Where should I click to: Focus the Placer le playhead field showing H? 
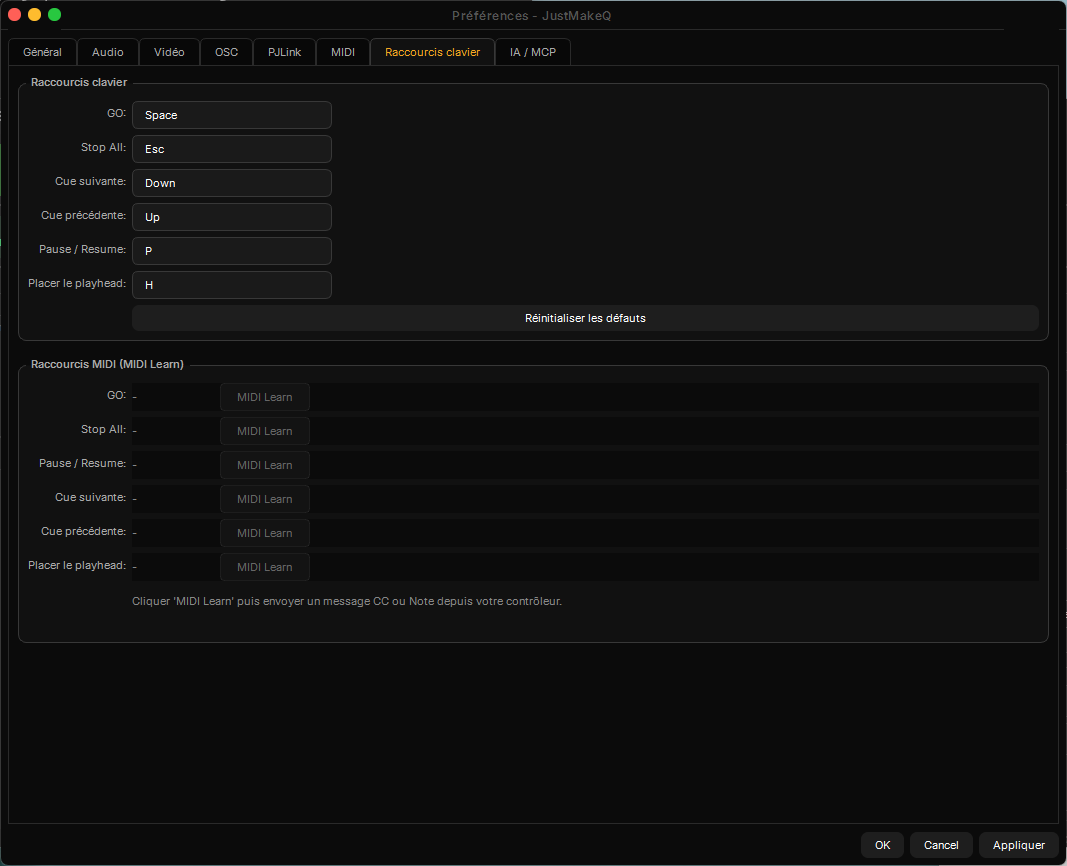tap(231, 285)
